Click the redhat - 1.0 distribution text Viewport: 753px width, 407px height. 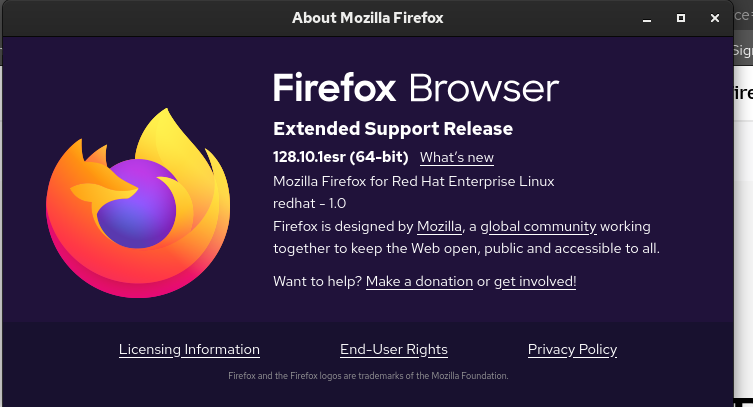[x=309, y=203]
